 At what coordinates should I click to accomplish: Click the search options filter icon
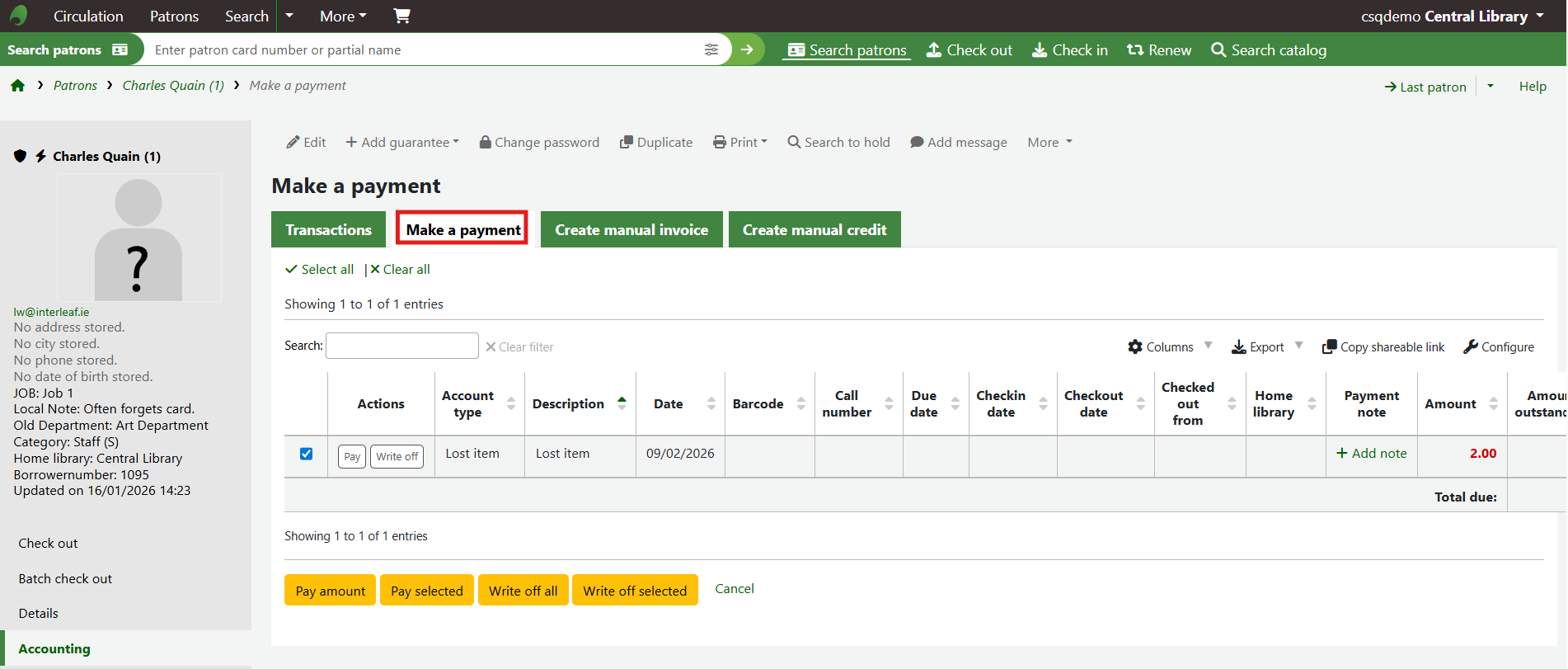[711, 49]
